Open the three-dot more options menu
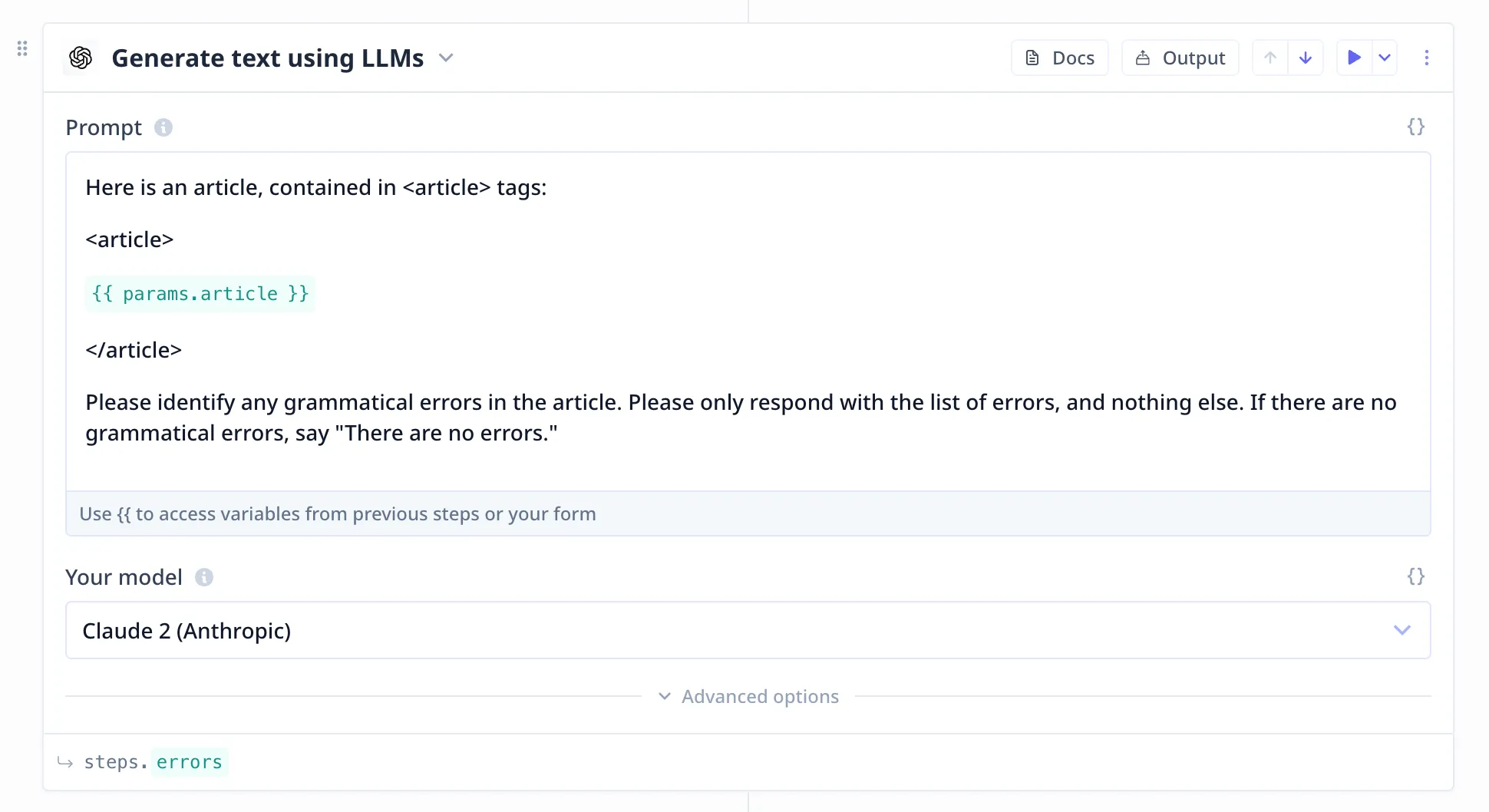1489x812 pixels. [x=1426, y=58]
